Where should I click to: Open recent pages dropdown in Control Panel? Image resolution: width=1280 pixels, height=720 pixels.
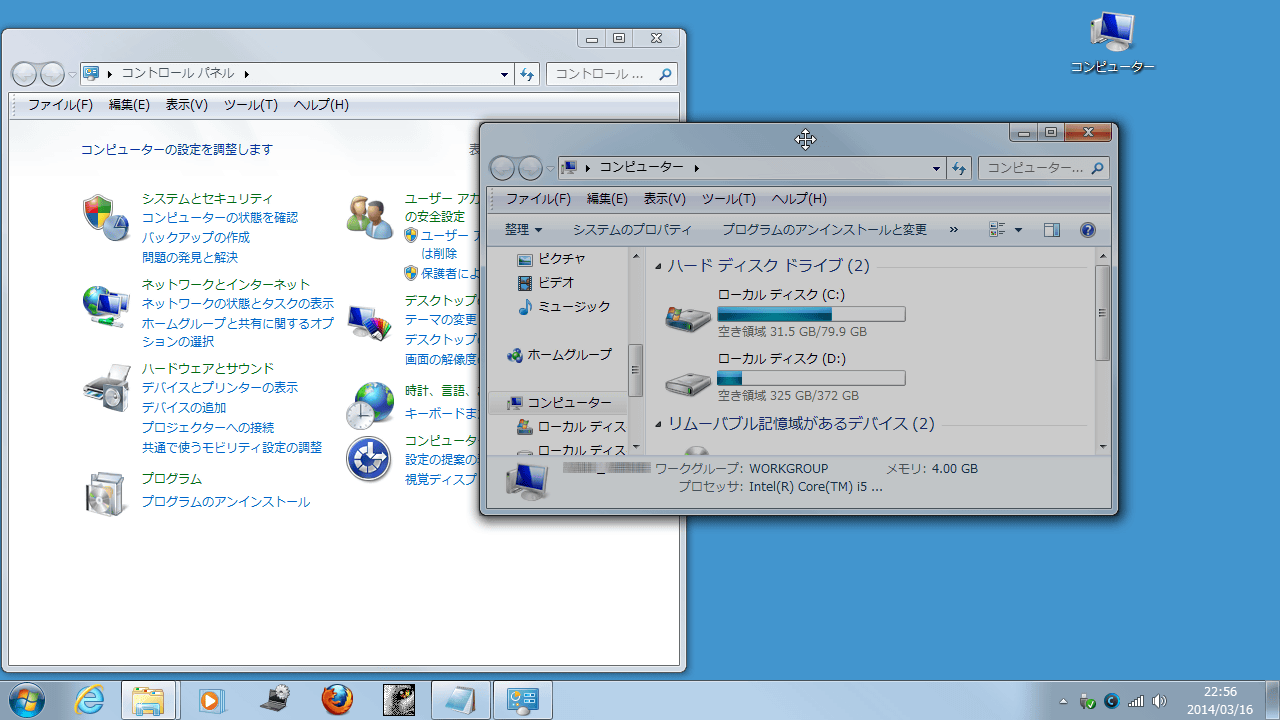pos(72,75)
